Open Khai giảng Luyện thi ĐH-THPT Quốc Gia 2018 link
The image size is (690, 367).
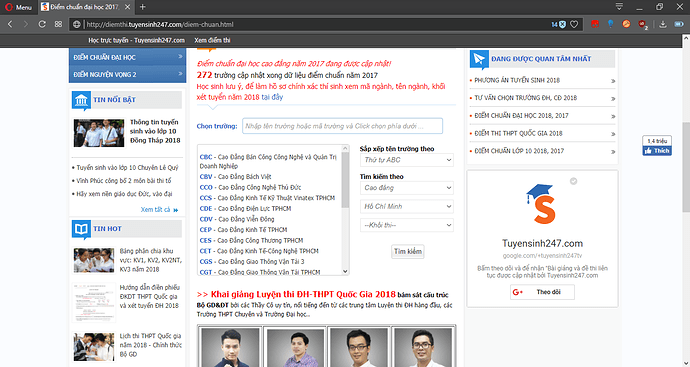tap(296, 294)
